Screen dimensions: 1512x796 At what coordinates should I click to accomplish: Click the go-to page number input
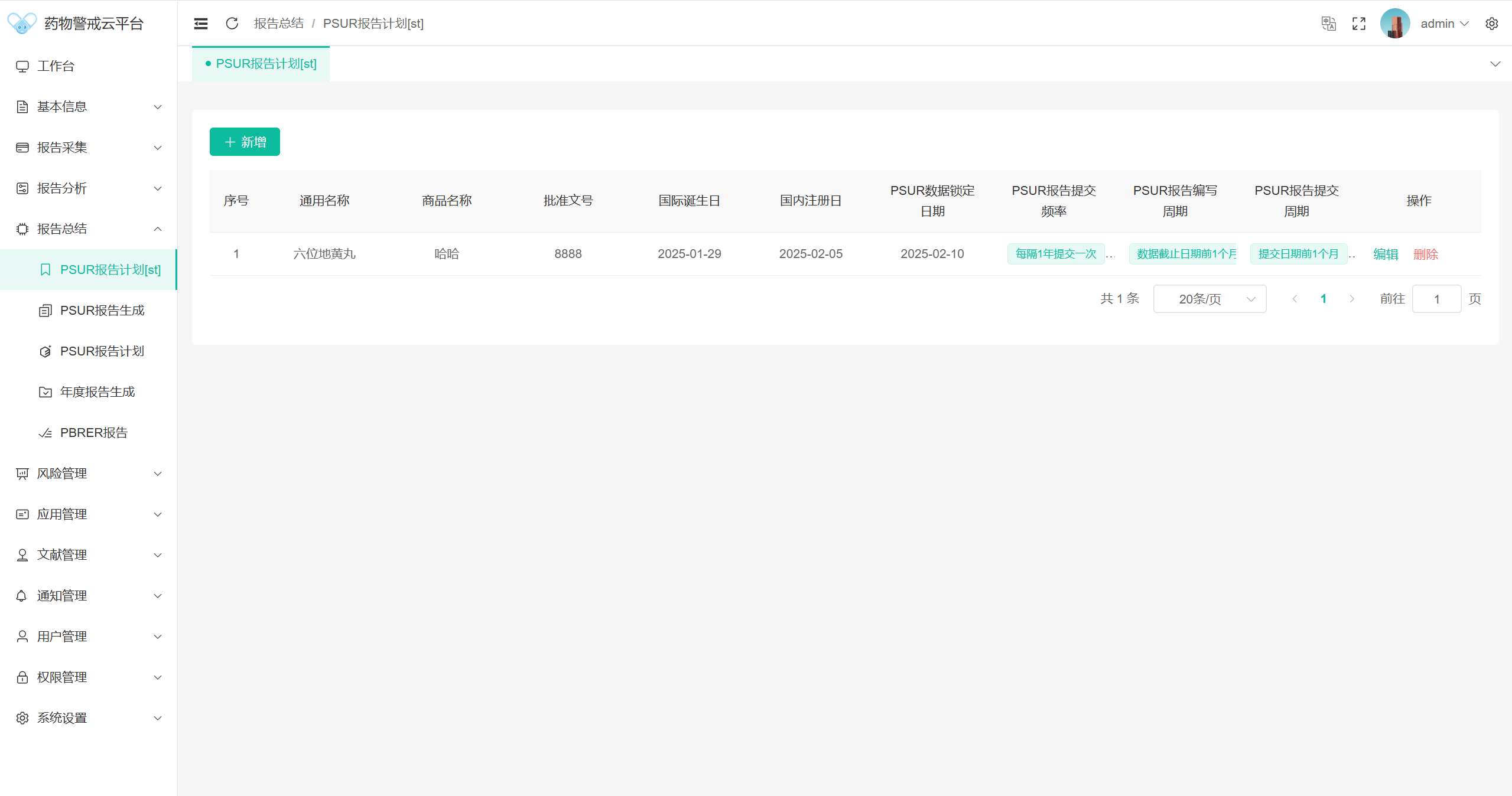tap(1436, 299)
